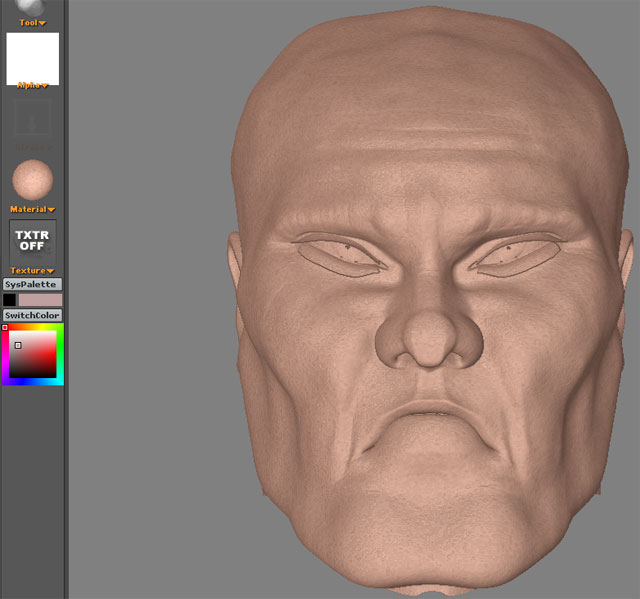Expand the Alpha dropdown label
This screenshot has height=599, width=640.
tap(33, 86)
